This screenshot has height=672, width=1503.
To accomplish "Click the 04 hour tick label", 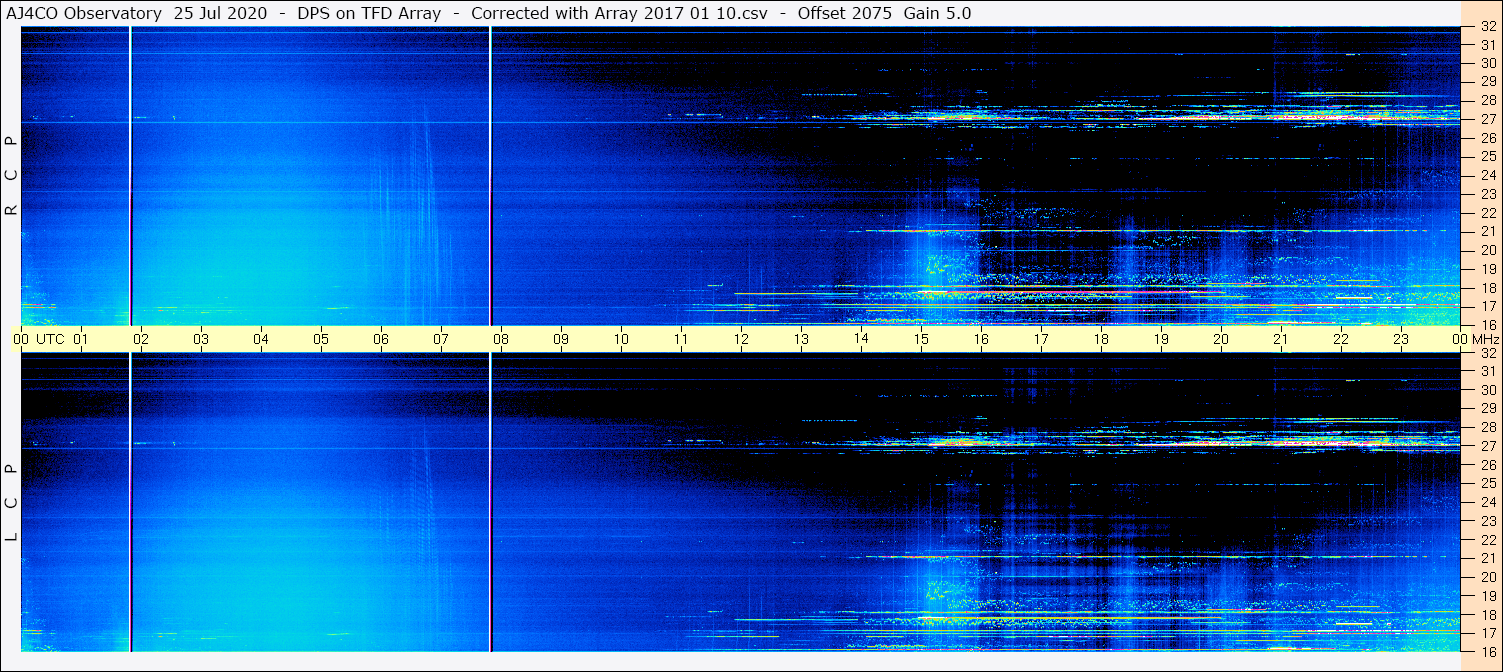I will coord(261,339).
